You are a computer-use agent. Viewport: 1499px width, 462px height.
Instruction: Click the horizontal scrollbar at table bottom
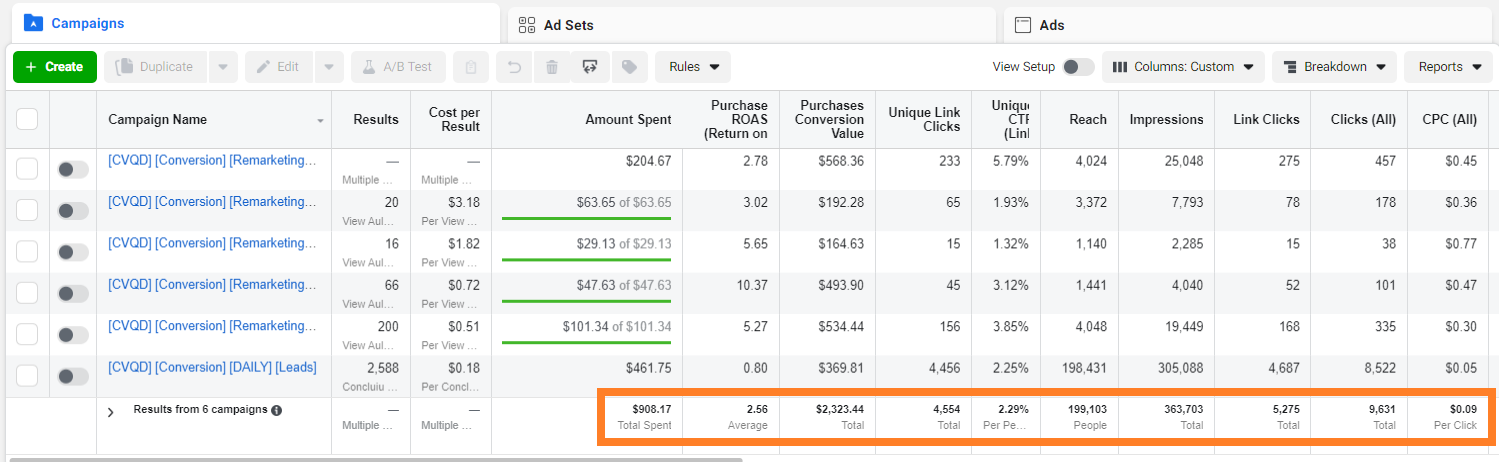coord(375,459)
